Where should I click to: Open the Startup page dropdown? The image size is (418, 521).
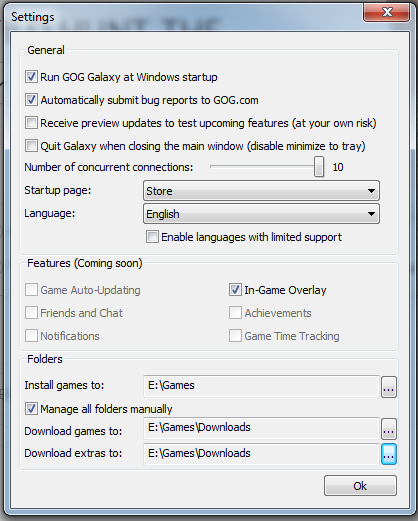(261, 191)
